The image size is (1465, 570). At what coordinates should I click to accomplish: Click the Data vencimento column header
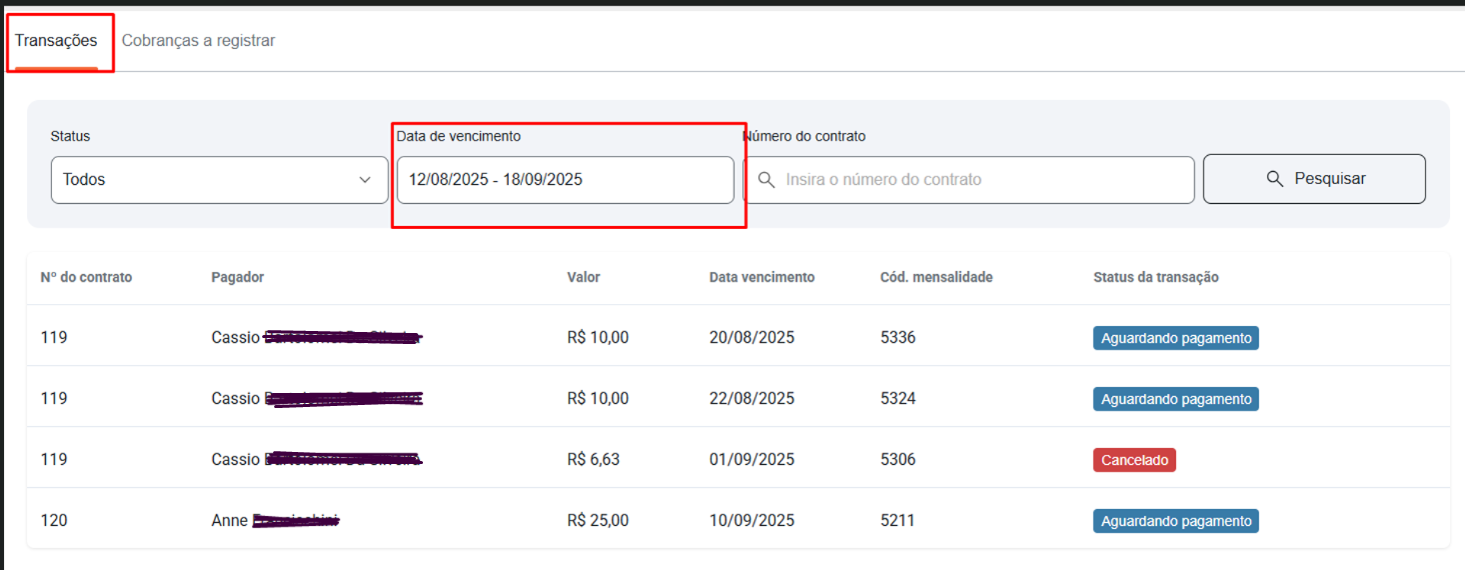762,277
